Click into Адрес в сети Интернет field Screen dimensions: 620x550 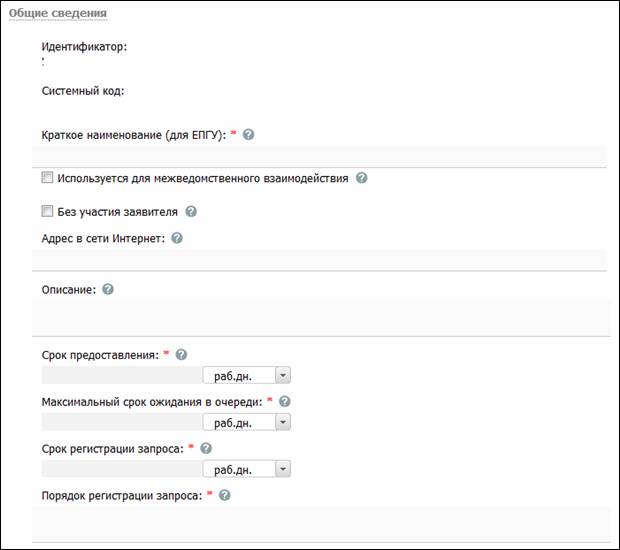click(319, 260)
